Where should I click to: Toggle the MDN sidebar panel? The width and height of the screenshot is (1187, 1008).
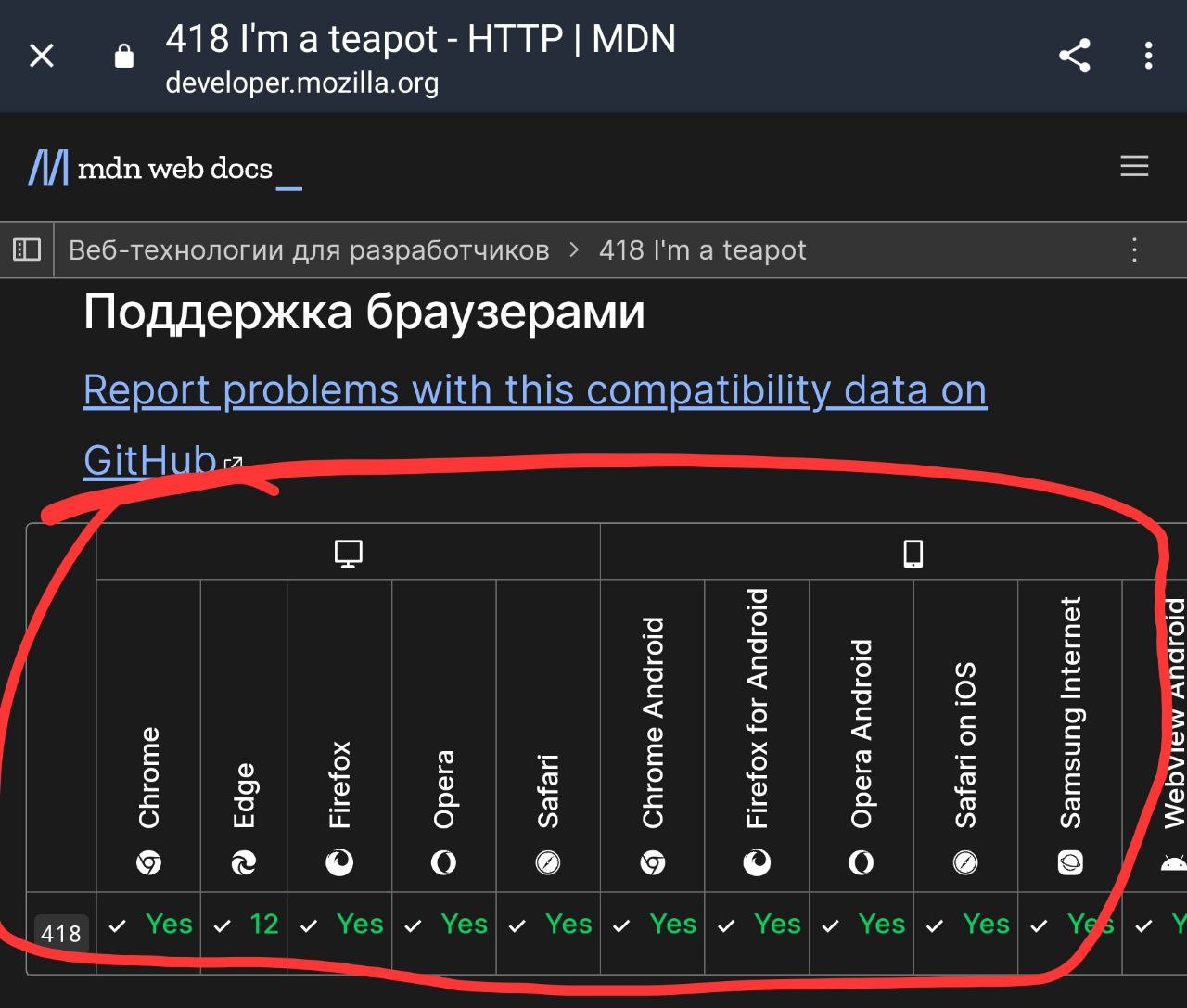tap(27, 249)
